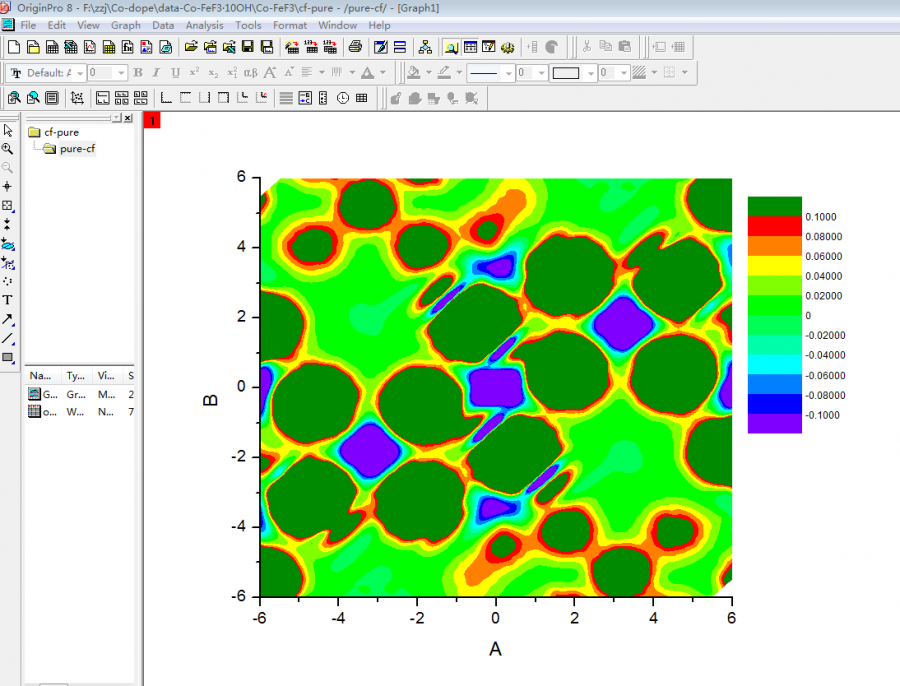Screen dimensions: 900x686
Task: Select the pure-cf folder in Project Explorer
Action: pyautogui.click(x=76, y=149)
